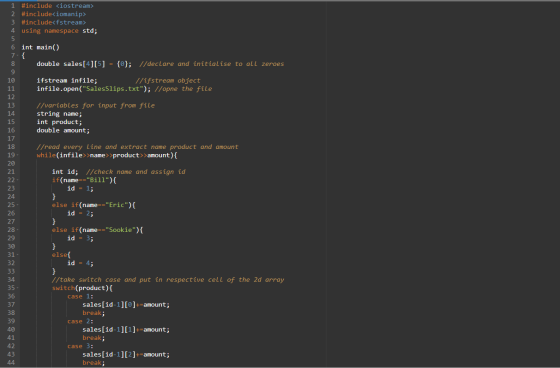
Task: Click the "else{" line 31
Action: click(61, 255)
